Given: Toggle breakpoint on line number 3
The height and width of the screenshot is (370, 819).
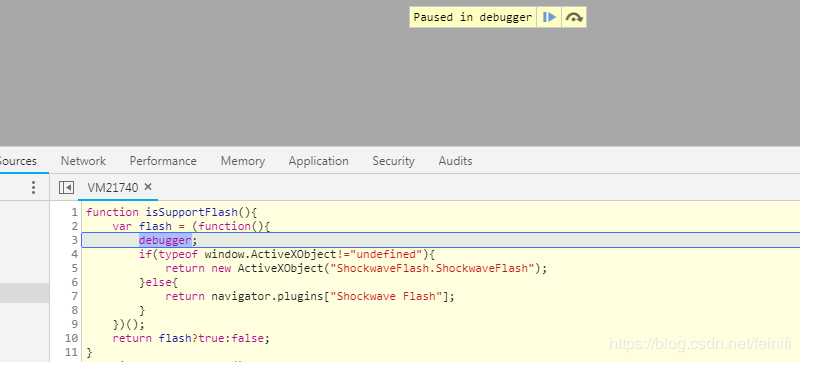Looking at the screenshot, I should (74, 240).
